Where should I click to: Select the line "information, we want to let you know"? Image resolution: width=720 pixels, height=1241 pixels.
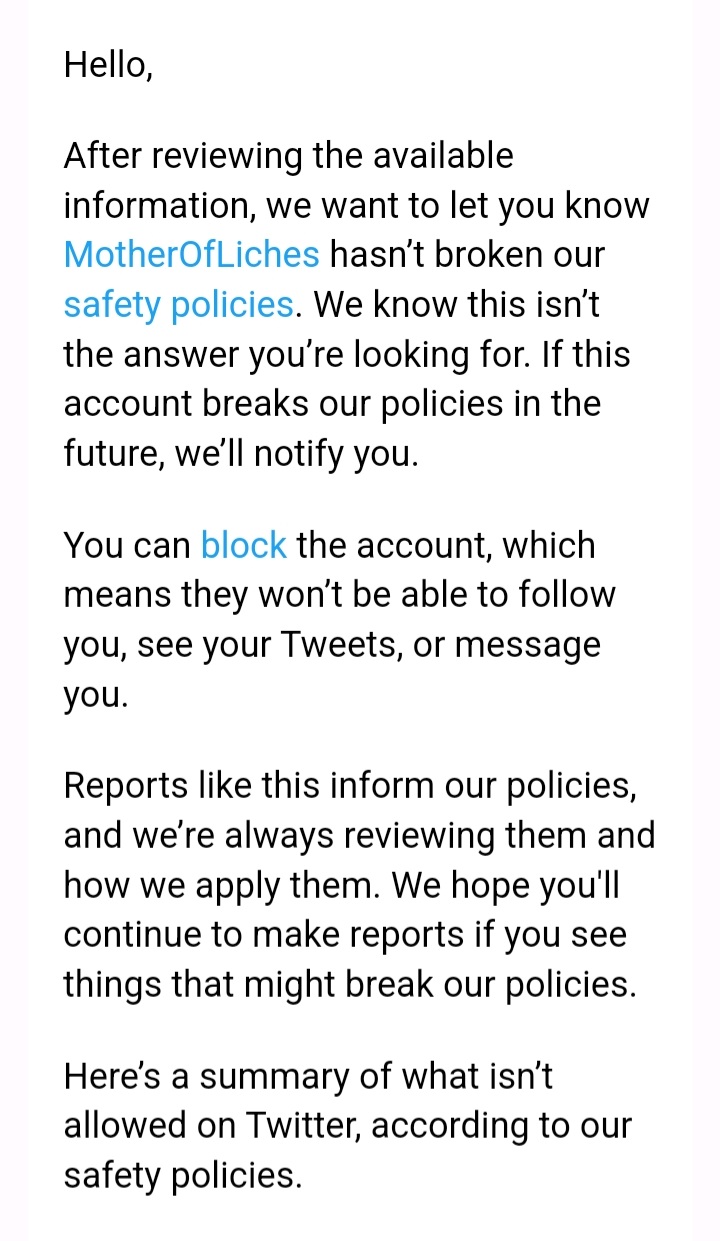(x=357, y=205)
